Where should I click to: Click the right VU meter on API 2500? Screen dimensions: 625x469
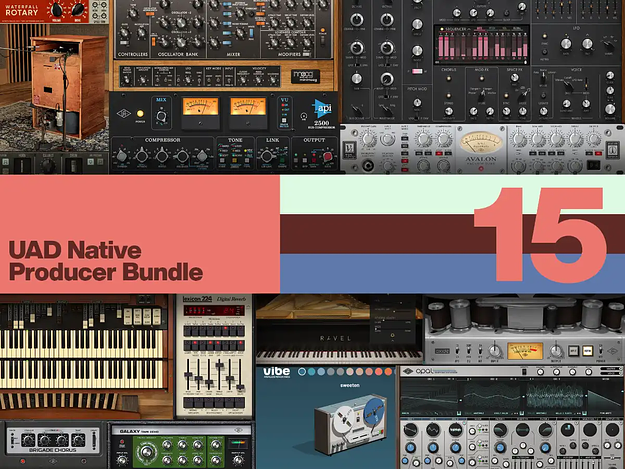coord(248,106)
